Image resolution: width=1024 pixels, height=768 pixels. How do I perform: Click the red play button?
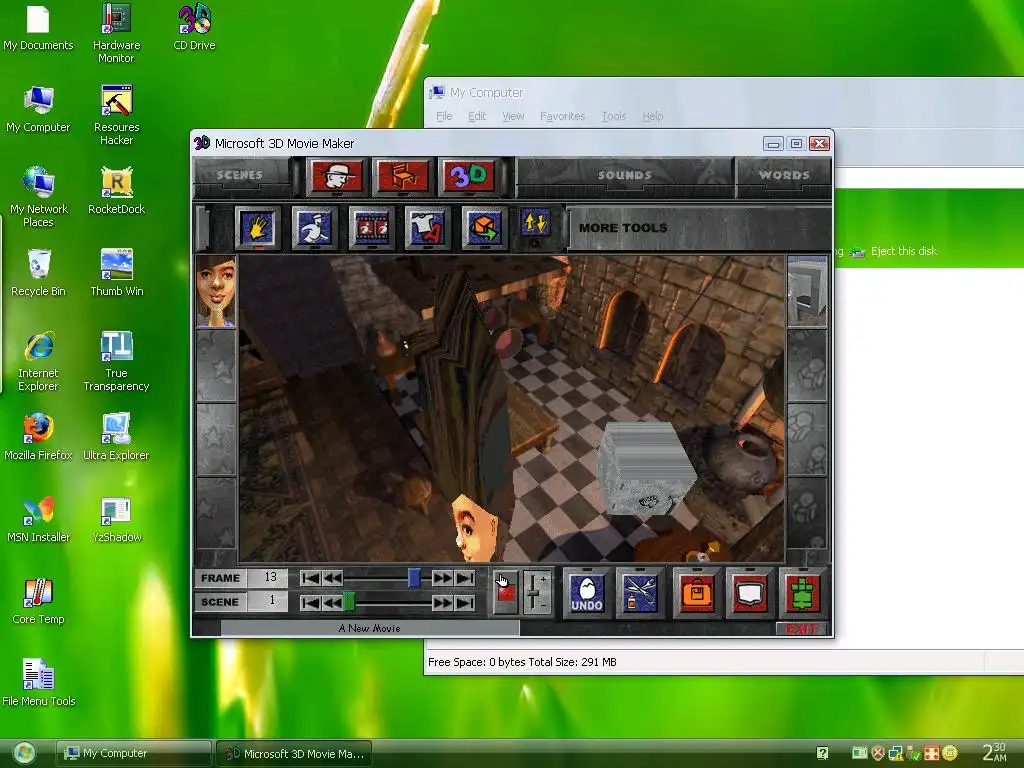coord(505,592)
